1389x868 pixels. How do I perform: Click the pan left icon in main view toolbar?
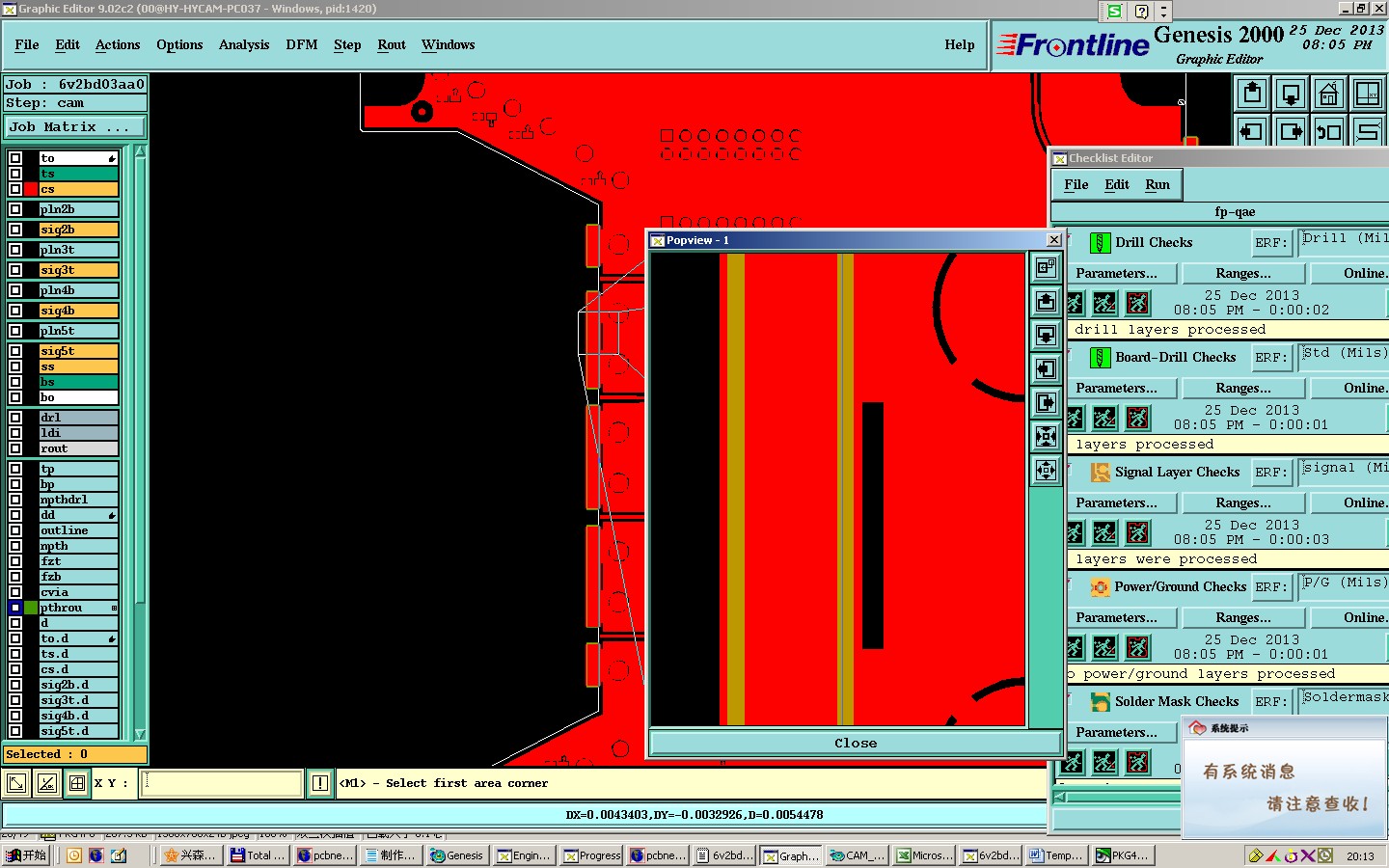[1253, 131]
